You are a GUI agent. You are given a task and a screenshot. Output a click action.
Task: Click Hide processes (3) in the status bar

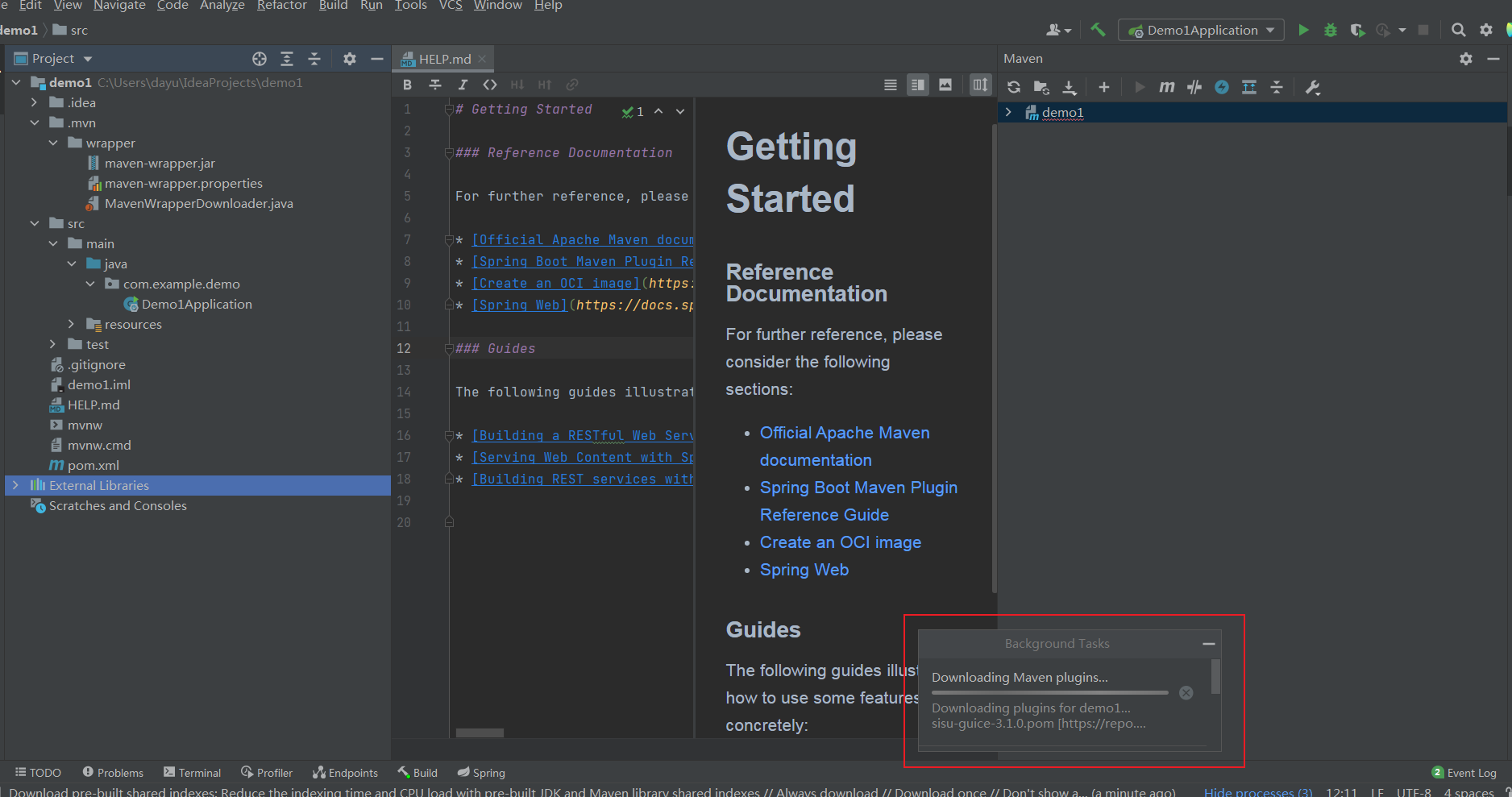[1258, 792]
